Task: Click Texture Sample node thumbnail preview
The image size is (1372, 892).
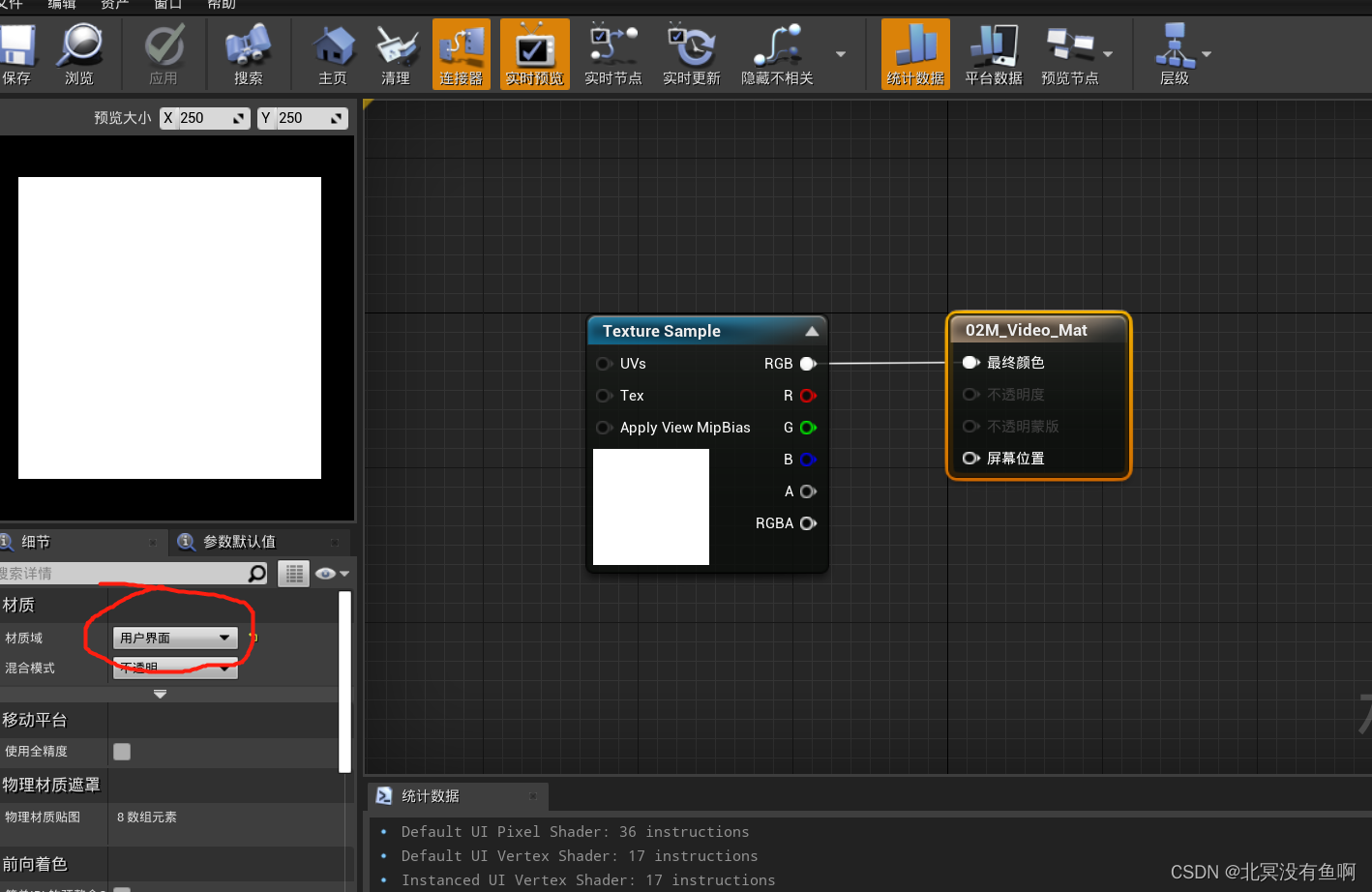Action: tap(651, 507)
